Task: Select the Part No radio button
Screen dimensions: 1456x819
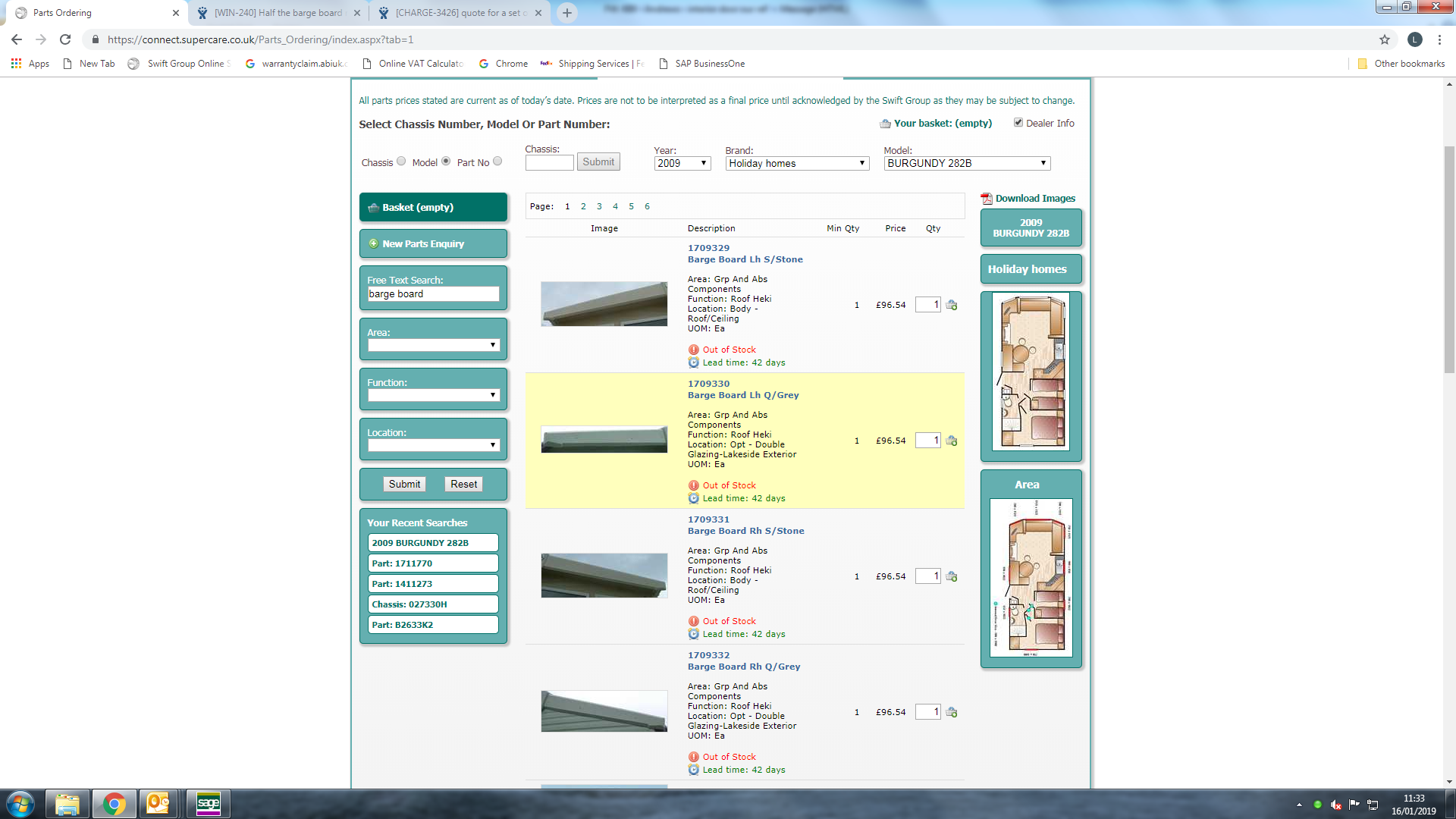Action: (x=497, y=162)
